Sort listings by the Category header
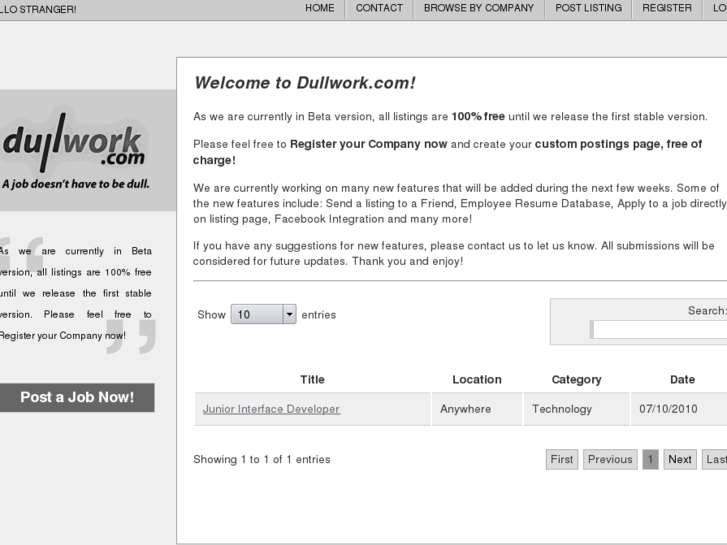 point(576,379)
